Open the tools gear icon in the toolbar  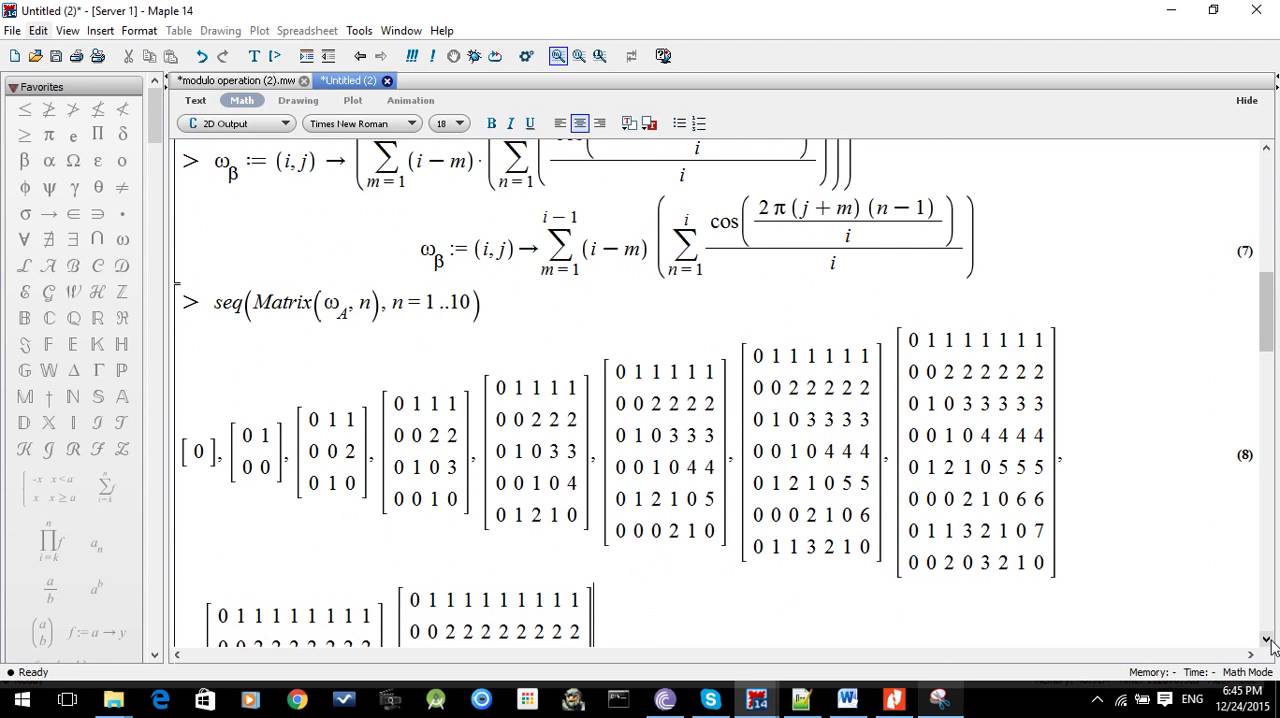tap(526, 57)
